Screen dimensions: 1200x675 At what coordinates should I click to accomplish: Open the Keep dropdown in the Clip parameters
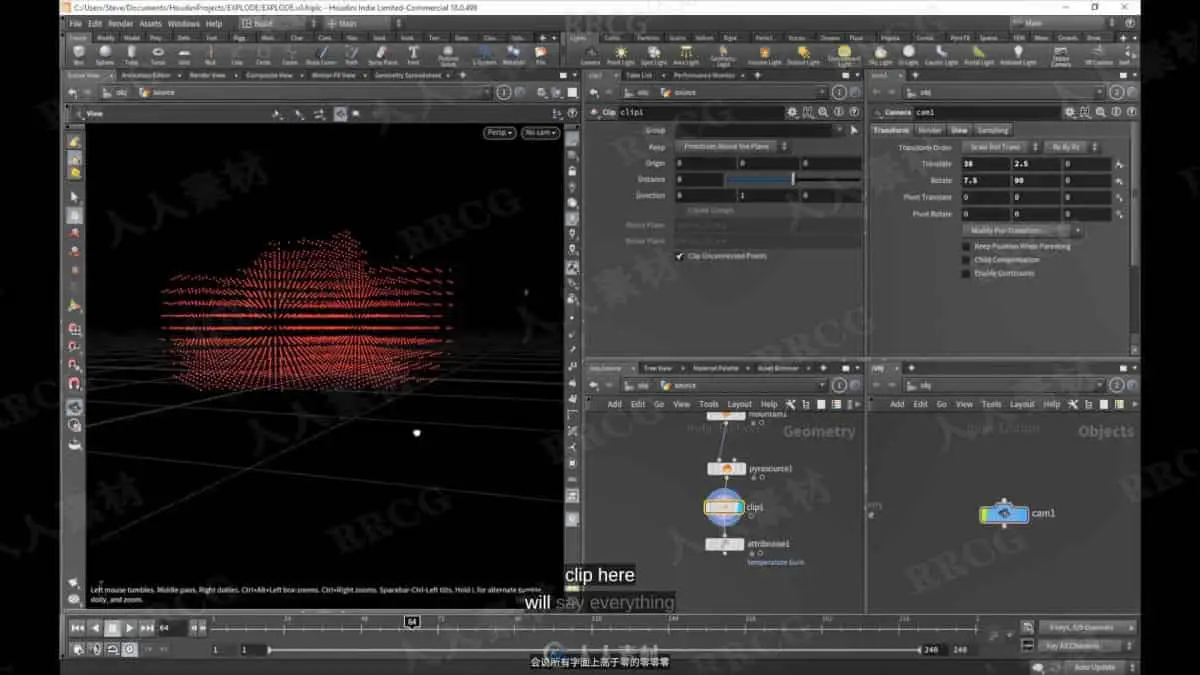pos(735,146)
